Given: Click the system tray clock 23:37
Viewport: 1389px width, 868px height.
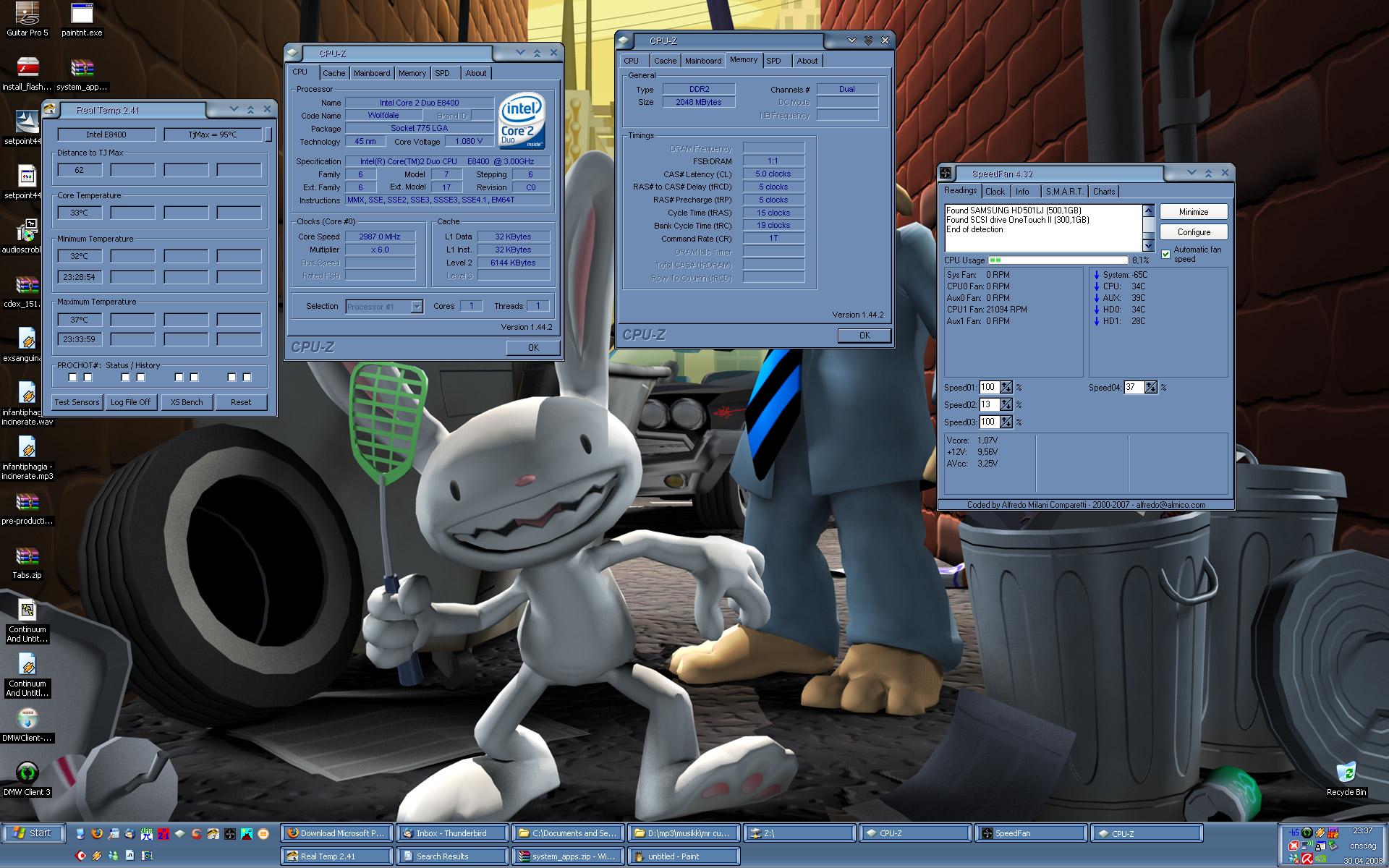Looking at the screenshot, I should click(1362, 830).
